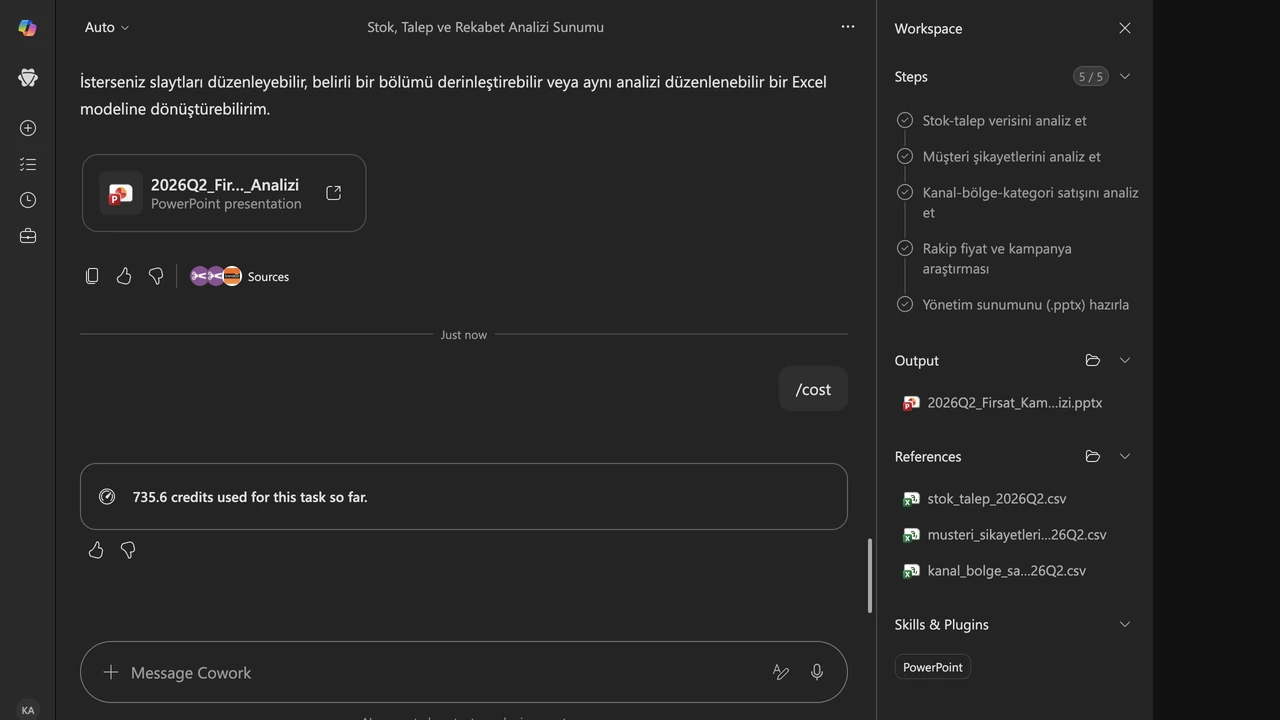Like the presentation response with thumbs up
The width and height of the screenshot is (1280, 720).
[x=124, y=276]
